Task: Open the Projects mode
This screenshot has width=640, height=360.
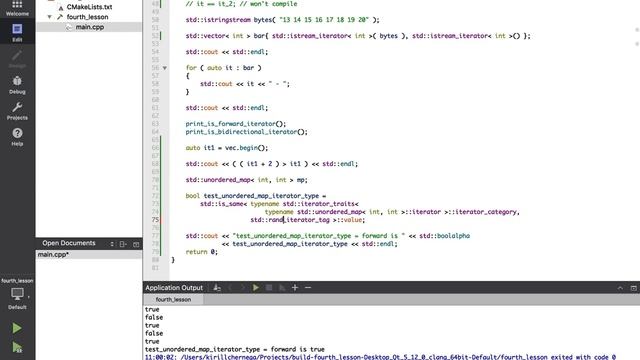Action: [17, 111]
